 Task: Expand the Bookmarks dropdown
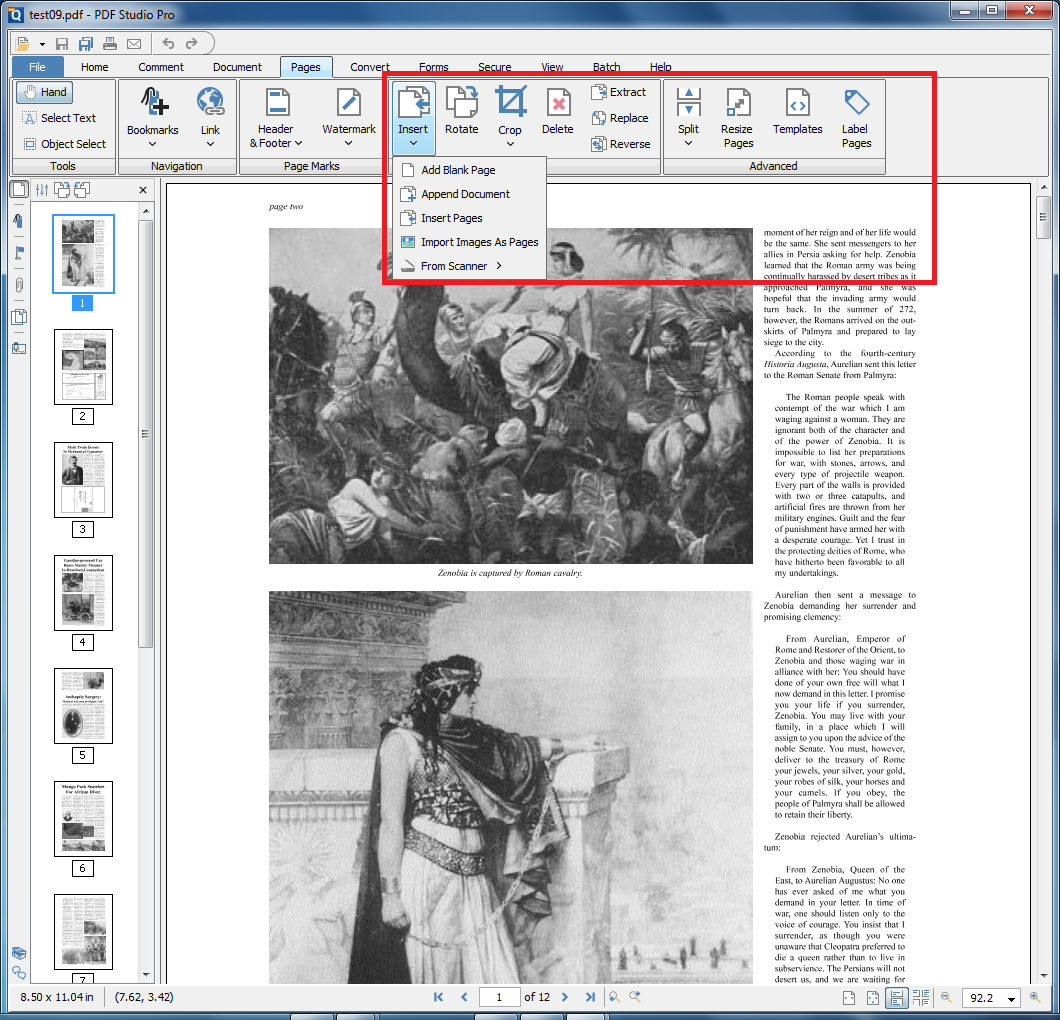coord(152,144)
